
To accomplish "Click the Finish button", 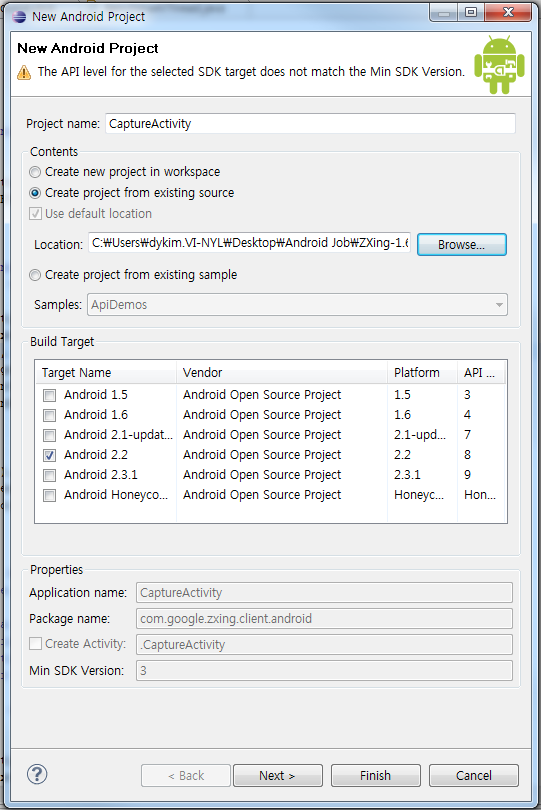I will (376, 775).
